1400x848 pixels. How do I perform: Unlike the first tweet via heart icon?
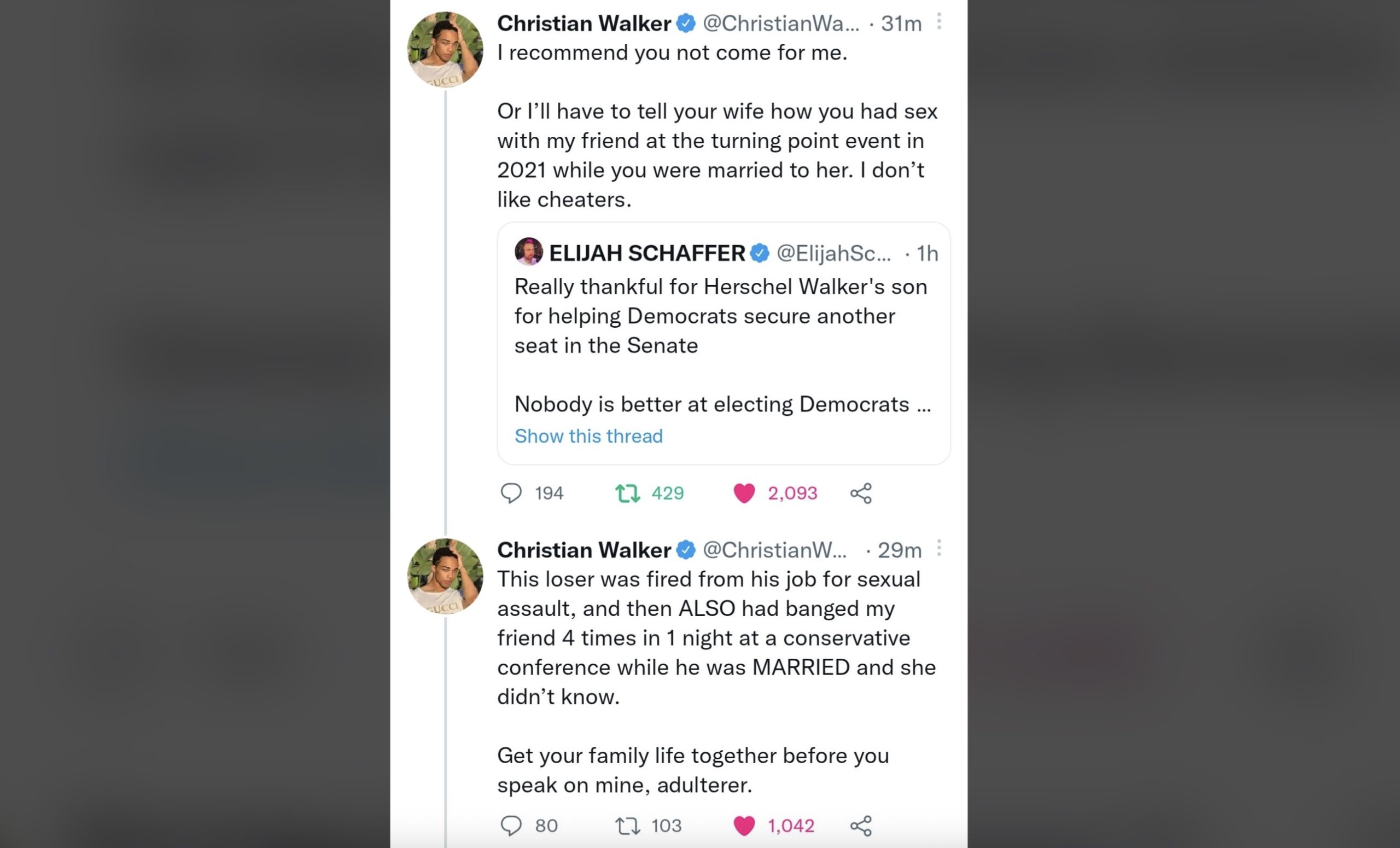click(x=744, y=493)
